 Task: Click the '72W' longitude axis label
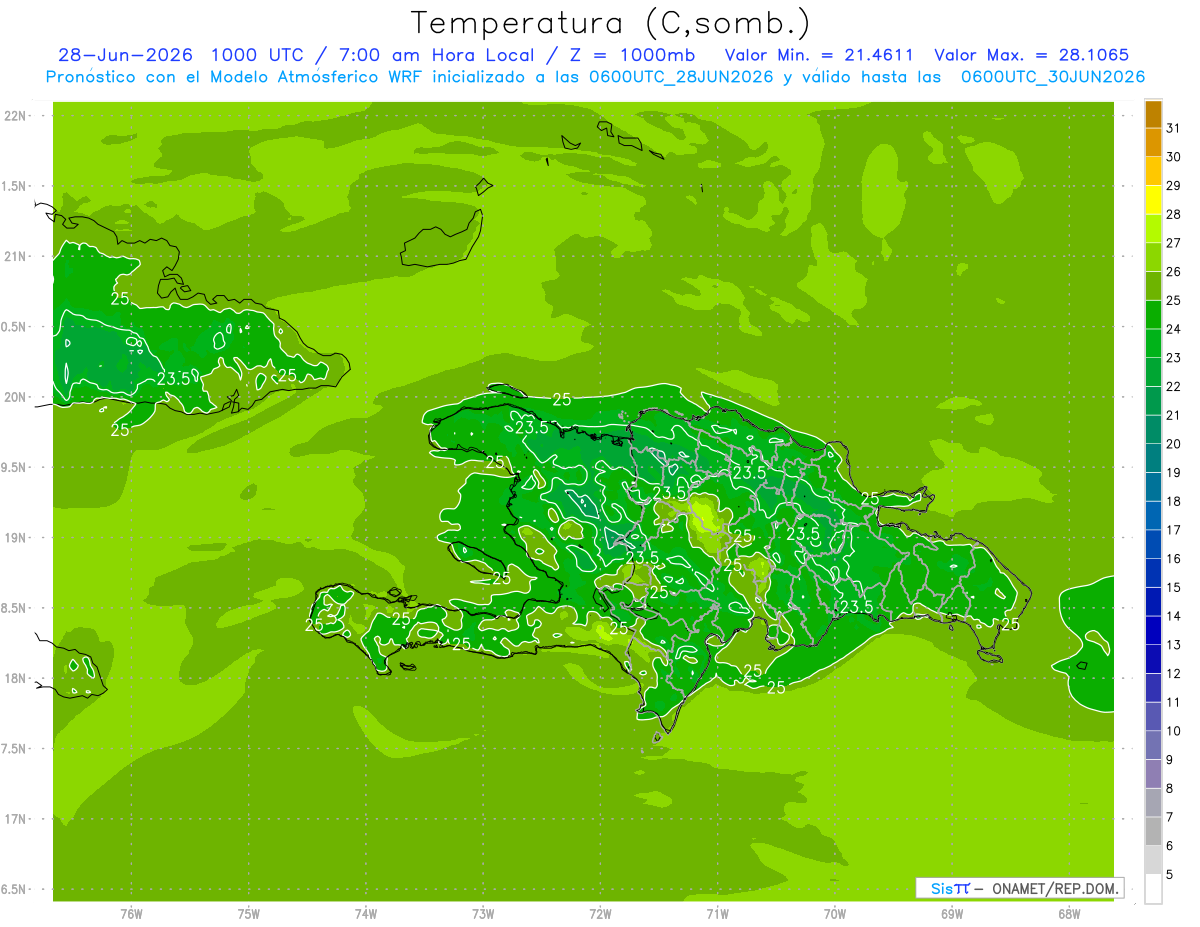point(600,913)
